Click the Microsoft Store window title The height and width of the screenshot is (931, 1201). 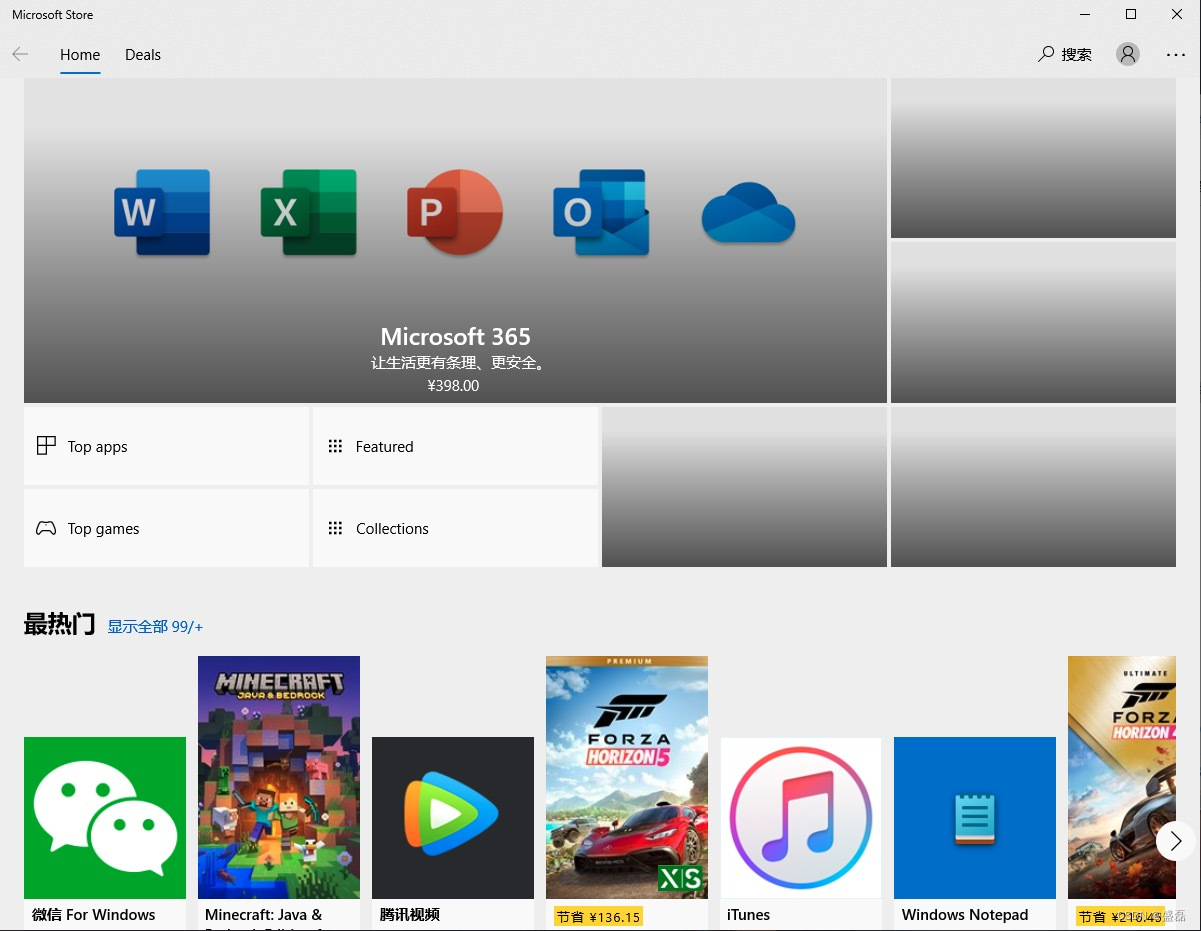53,15
